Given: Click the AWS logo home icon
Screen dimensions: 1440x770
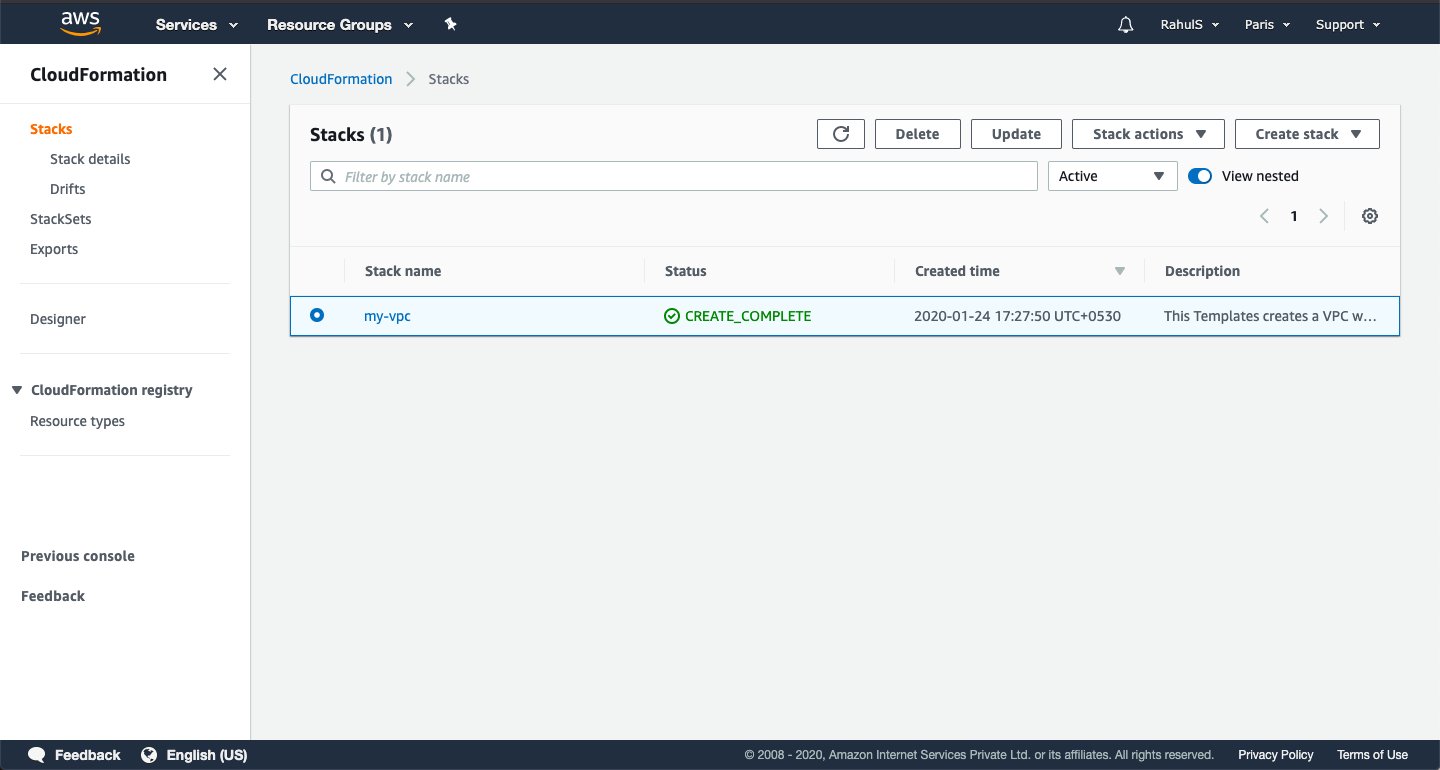Looking at the screenshot, I should (x=80, y=24).
